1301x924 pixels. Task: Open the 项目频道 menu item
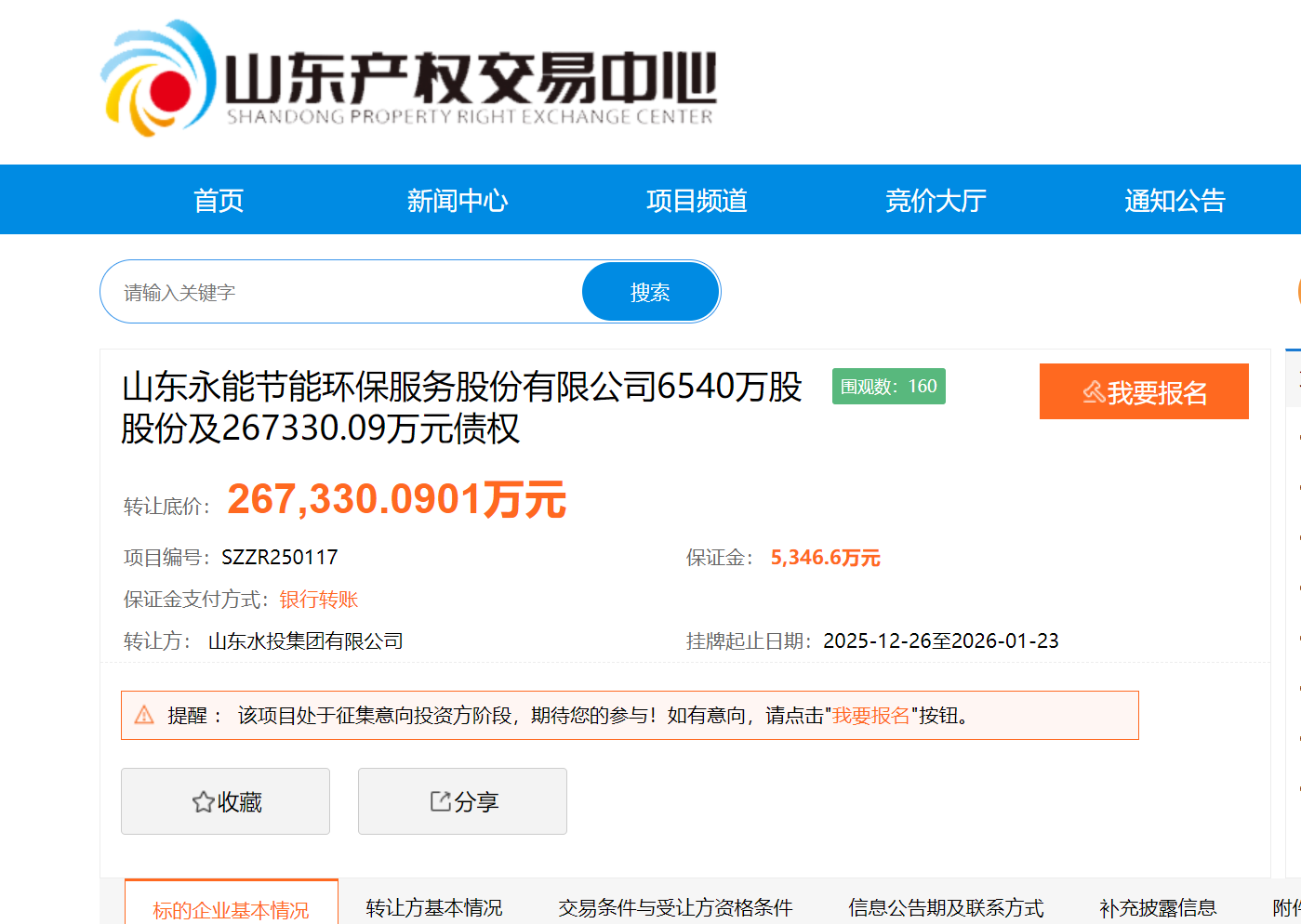pos(697,201)
